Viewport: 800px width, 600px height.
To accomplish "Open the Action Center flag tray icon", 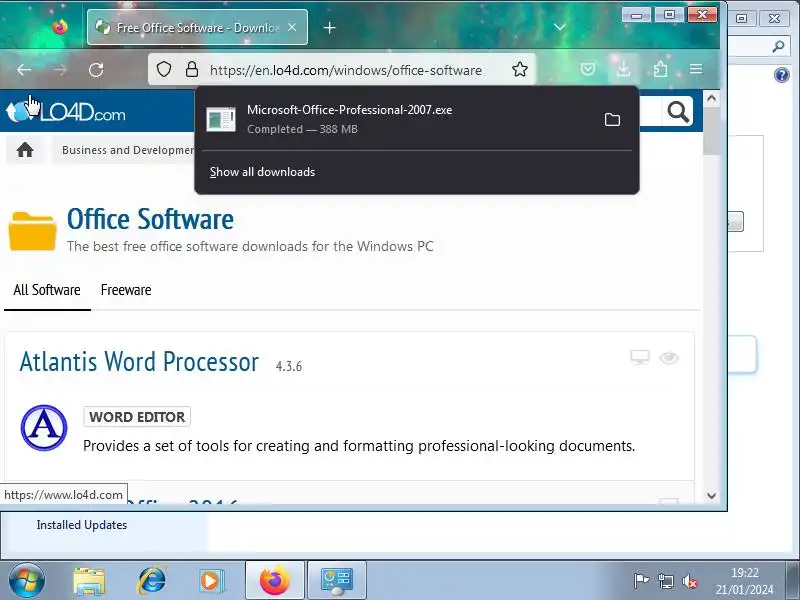I will (x=641, y=581).
